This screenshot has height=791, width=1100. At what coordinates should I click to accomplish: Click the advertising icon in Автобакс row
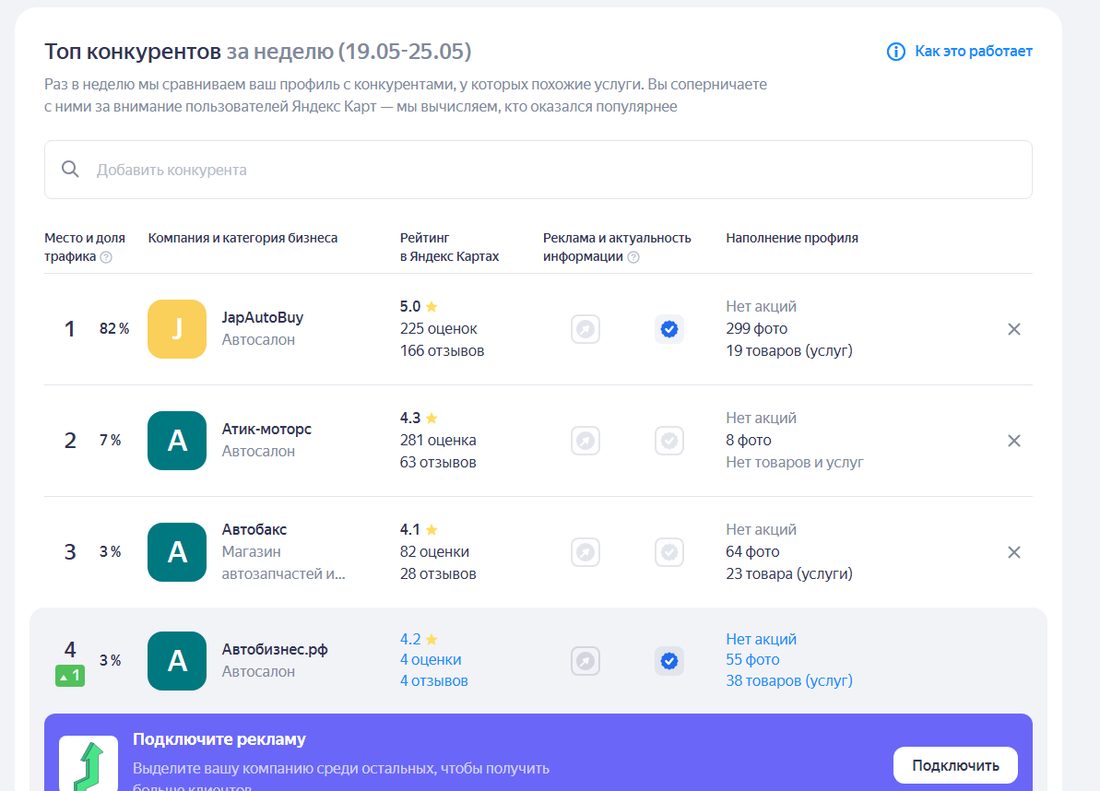click(585, 552)
